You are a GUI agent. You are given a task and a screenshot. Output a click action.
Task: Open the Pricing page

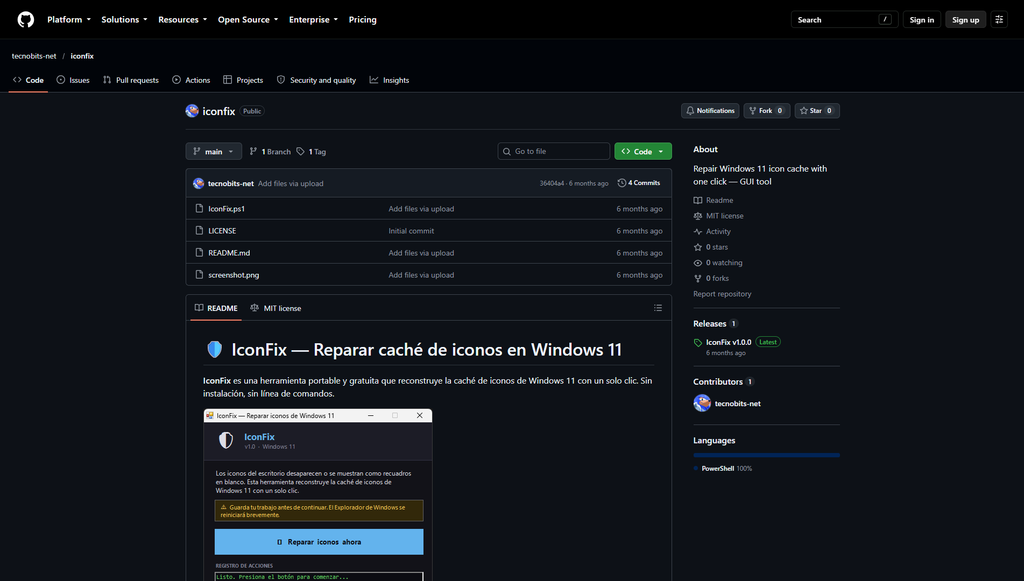pyautogui.click(x=362, y=20)
